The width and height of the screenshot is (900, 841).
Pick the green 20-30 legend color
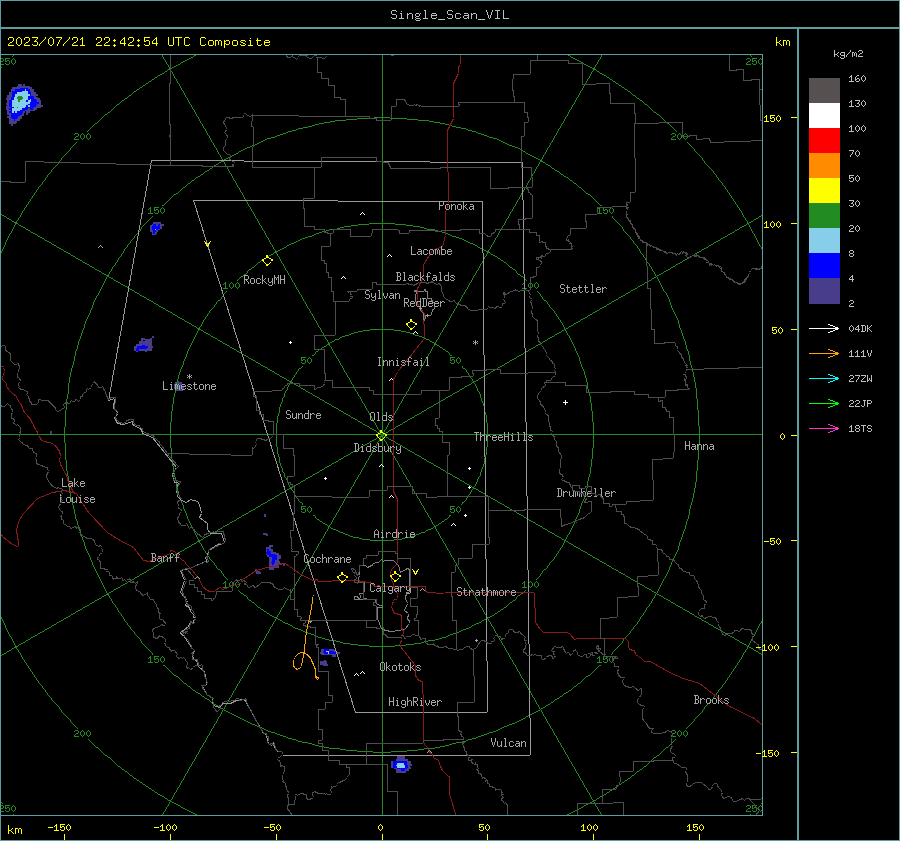[824, 216]
